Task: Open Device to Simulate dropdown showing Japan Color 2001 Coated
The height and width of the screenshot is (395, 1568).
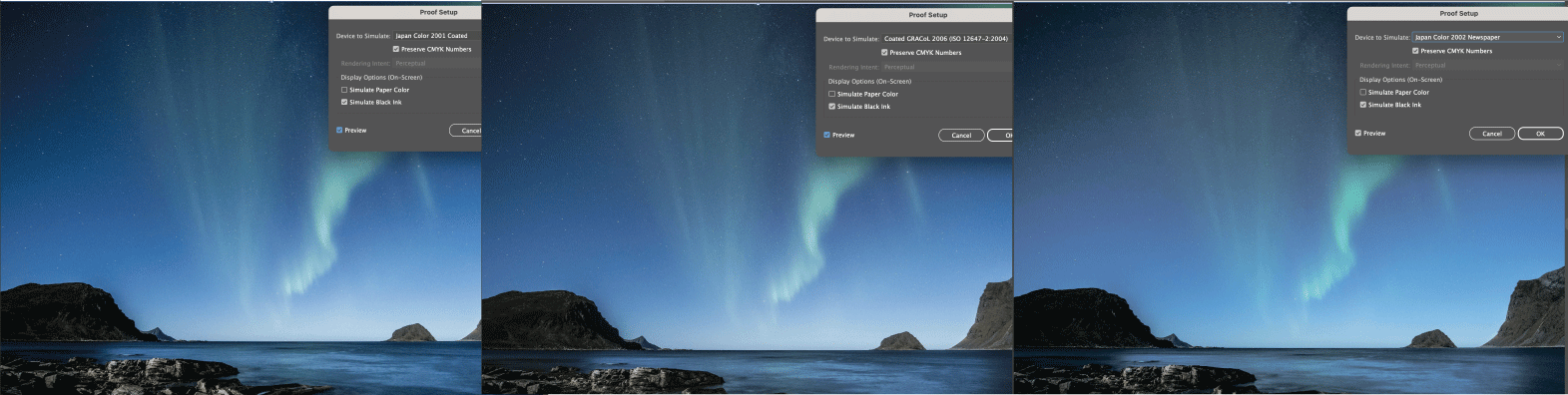Action: pyautogui.click(x=437, y=36)
